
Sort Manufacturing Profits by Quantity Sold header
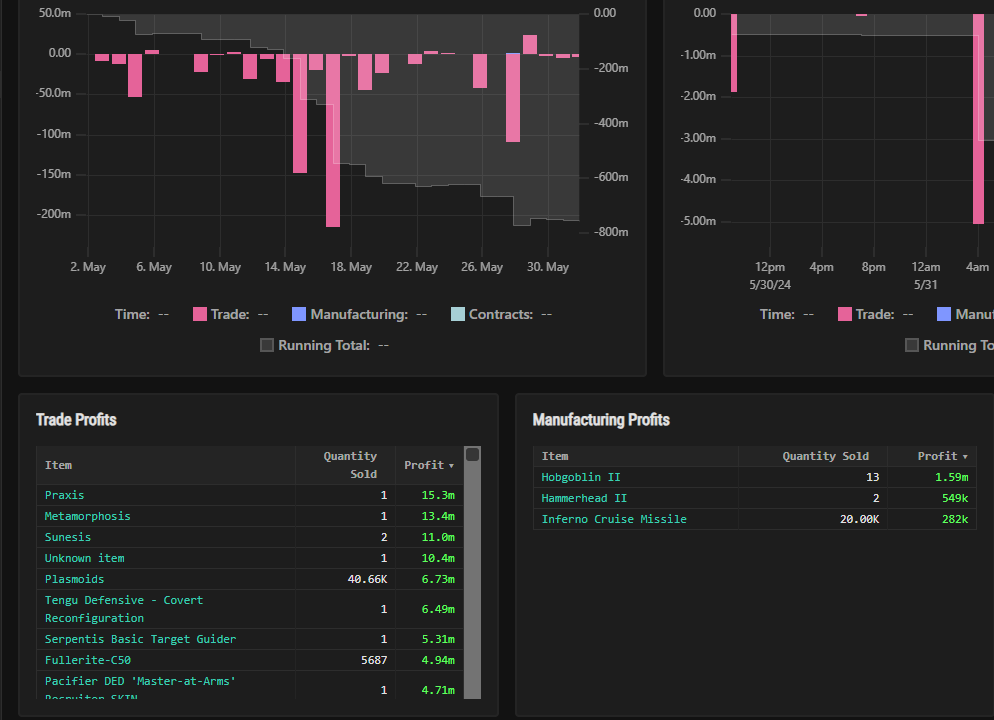[x=825, y=456]
